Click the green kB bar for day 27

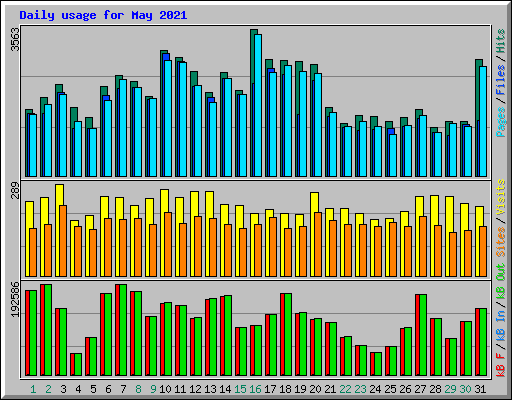point(423,335)
